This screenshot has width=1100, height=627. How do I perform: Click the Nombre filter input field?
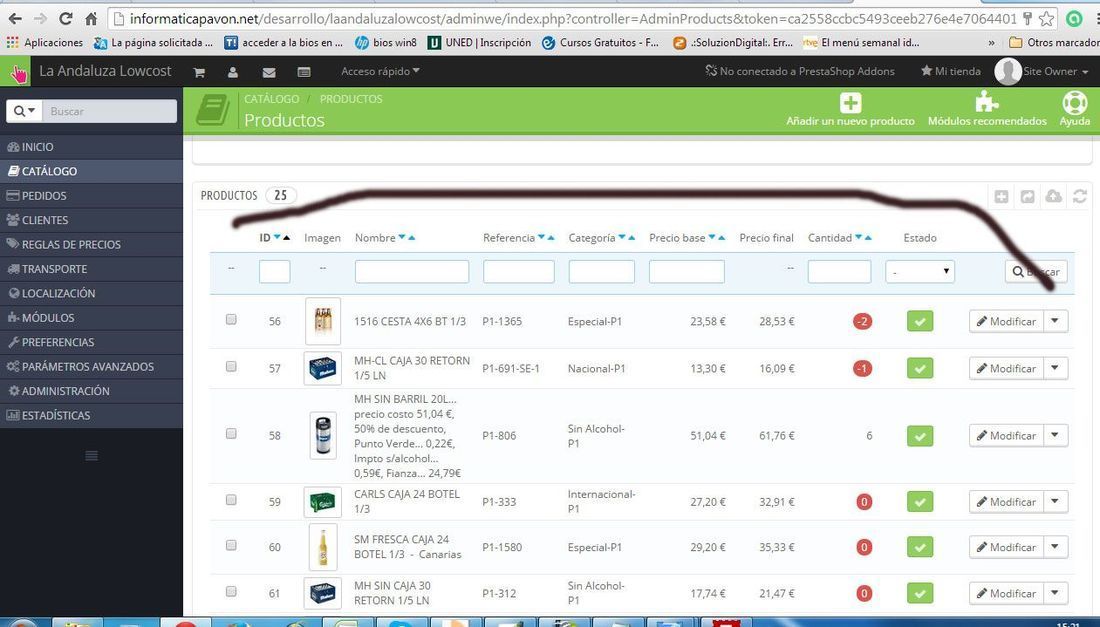pos(412,271)
